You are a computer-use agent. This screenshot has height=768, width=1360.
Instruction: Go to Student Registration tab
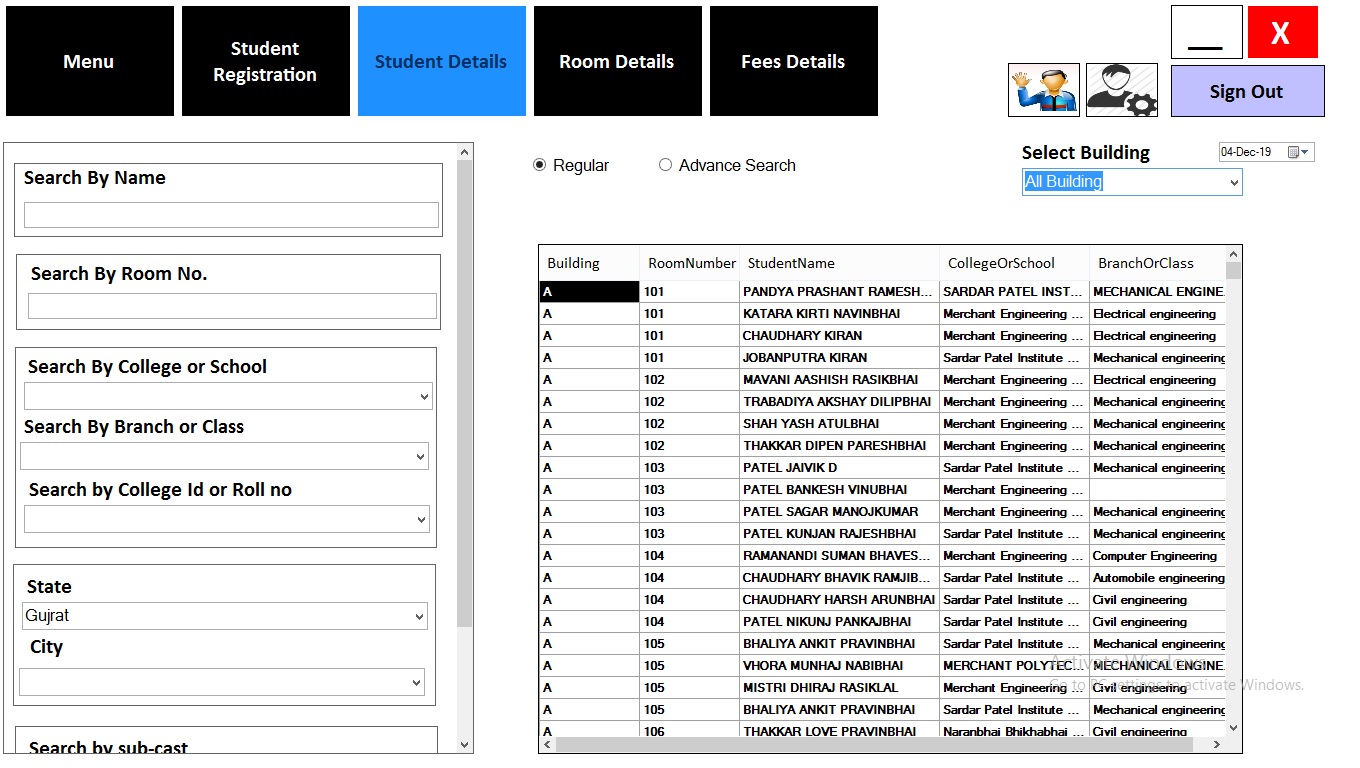[265, 60]
